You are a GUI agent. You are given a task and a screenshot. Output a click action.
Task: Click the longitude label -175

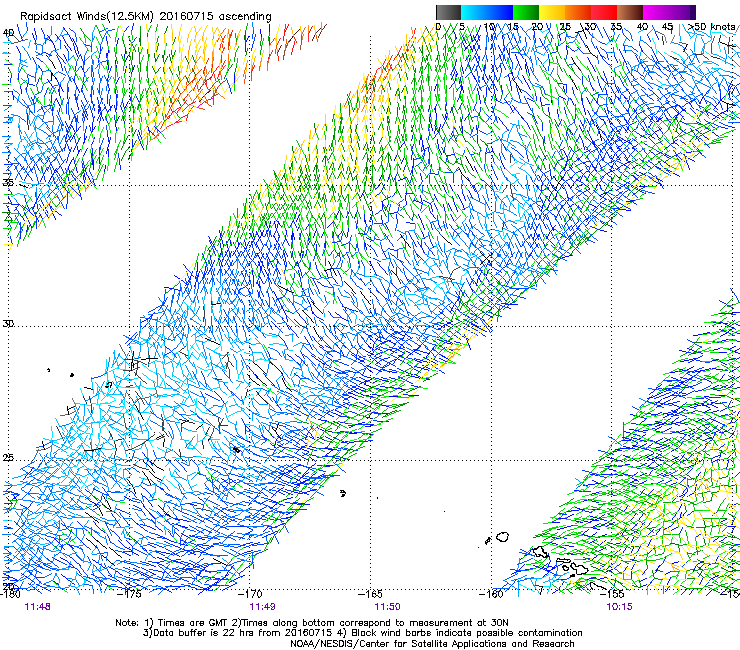pyautogui.click(x=130, y=594)
